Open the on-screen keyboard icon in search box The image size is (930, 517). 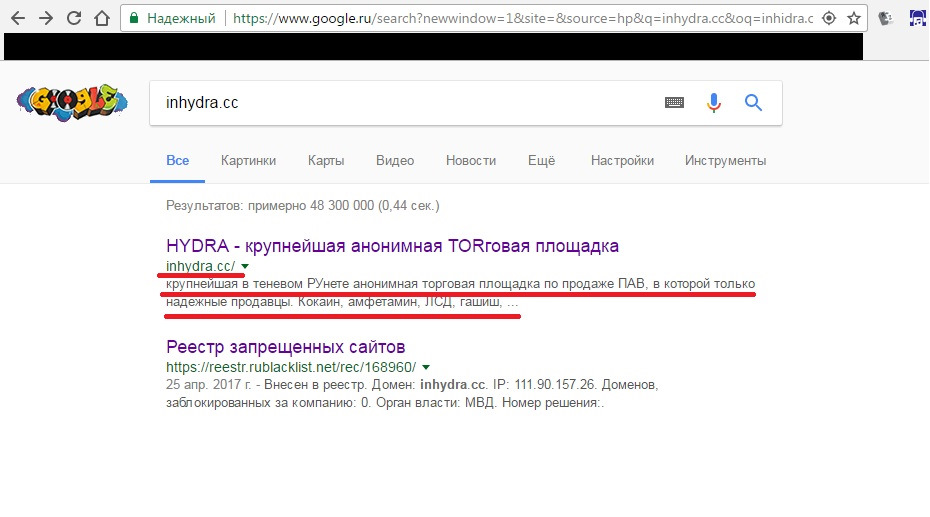(674, 103)
